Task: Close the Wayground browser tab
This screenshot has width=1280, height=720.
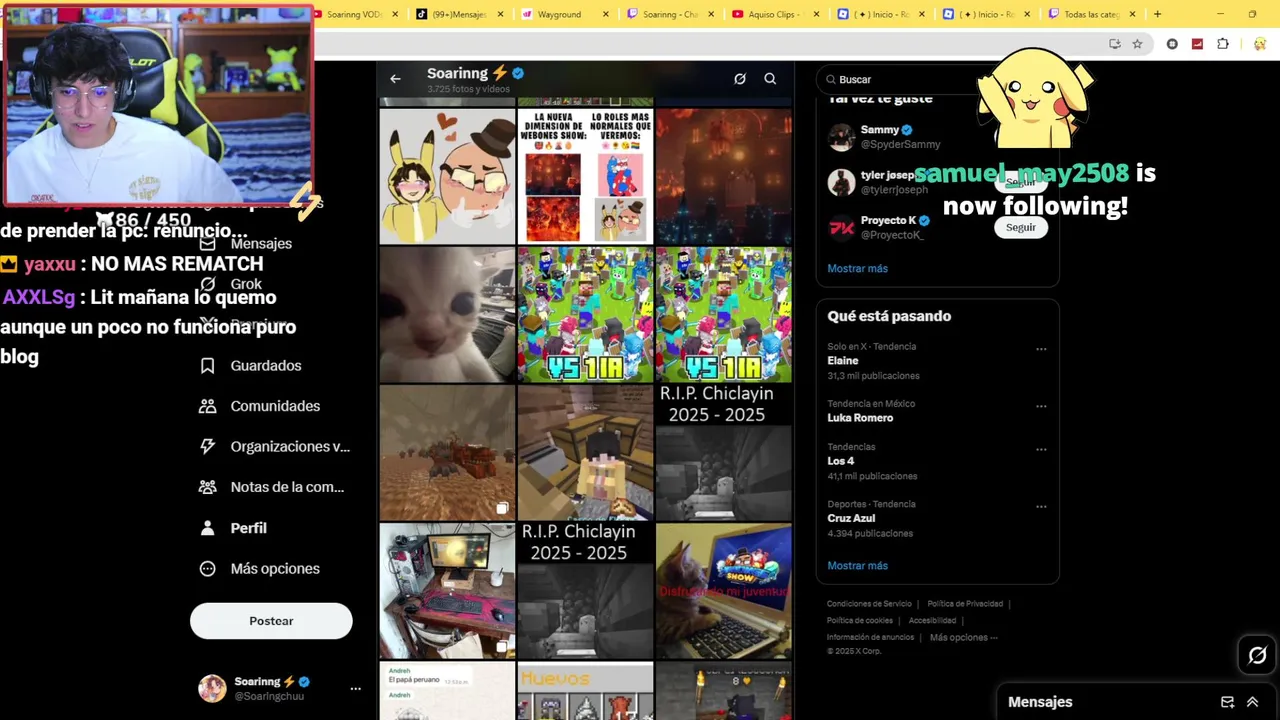Action: tap(606, 14)
